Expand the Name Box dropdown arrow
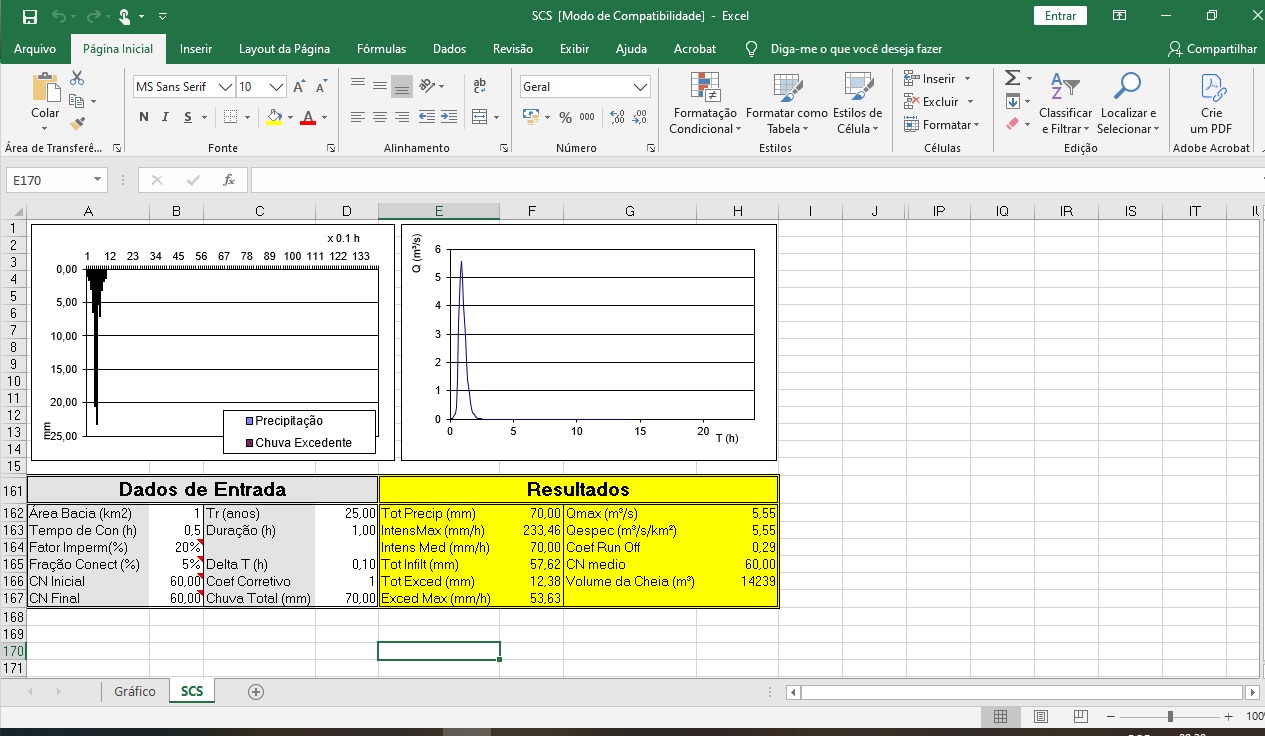 tap(97, 180)
